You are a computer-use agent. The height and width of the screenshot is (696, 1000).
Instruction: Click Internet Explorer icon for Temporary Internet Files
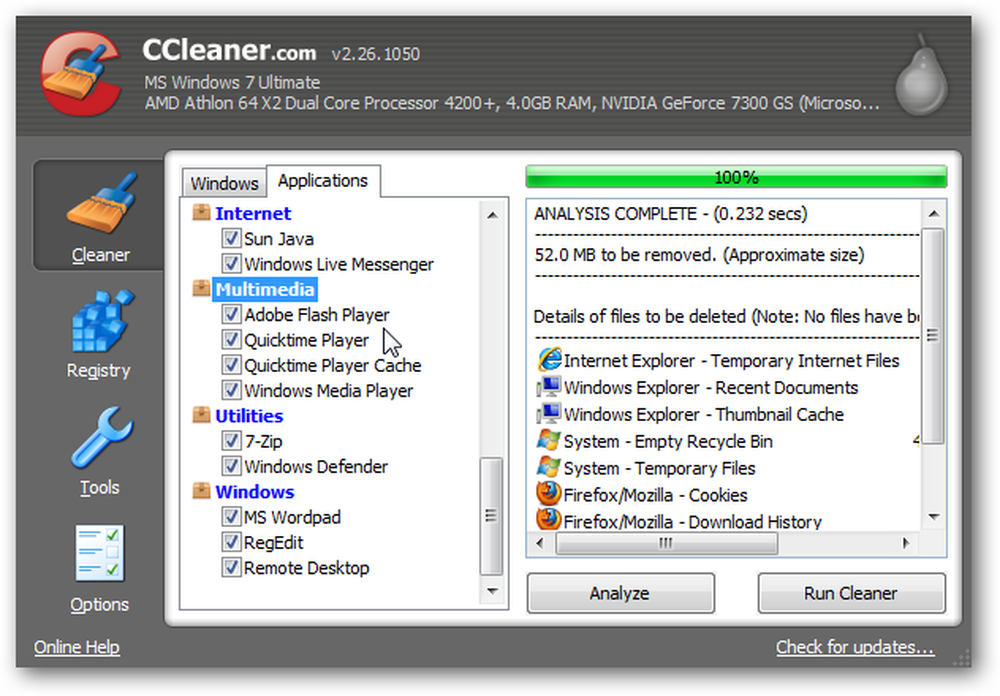(549, 360)
